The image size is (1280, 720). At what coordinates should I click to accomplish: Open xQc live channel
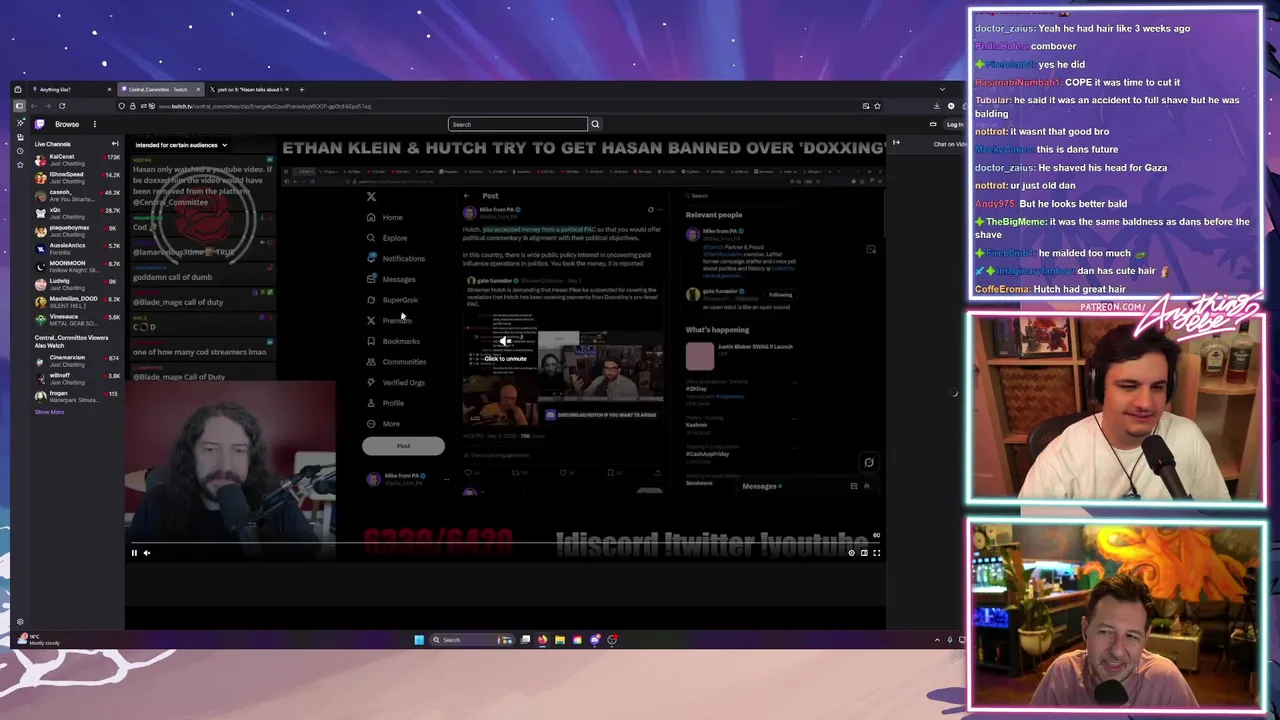tap(78, 213)
